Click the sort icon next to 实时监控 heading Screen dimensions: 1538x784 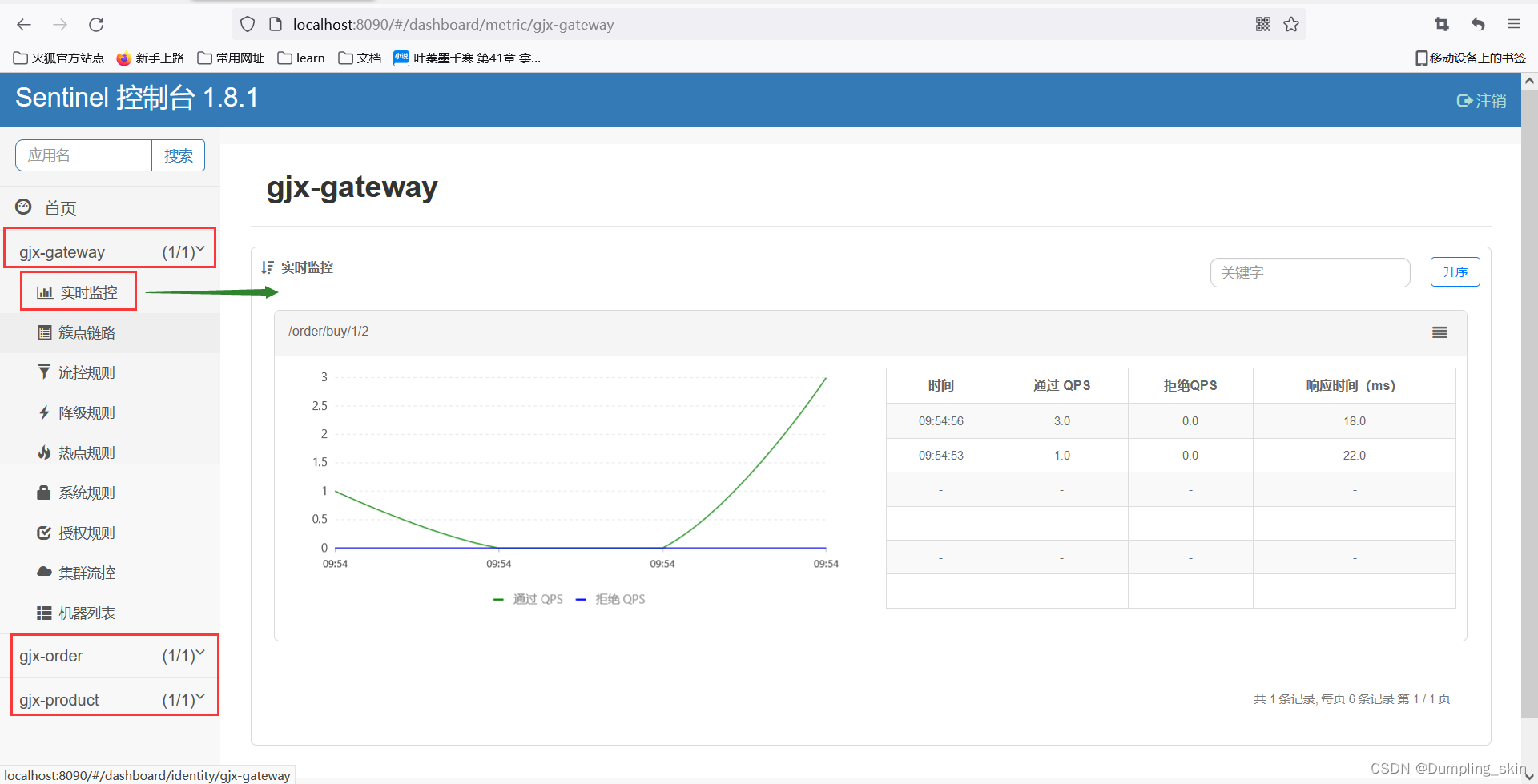(268, 267)
